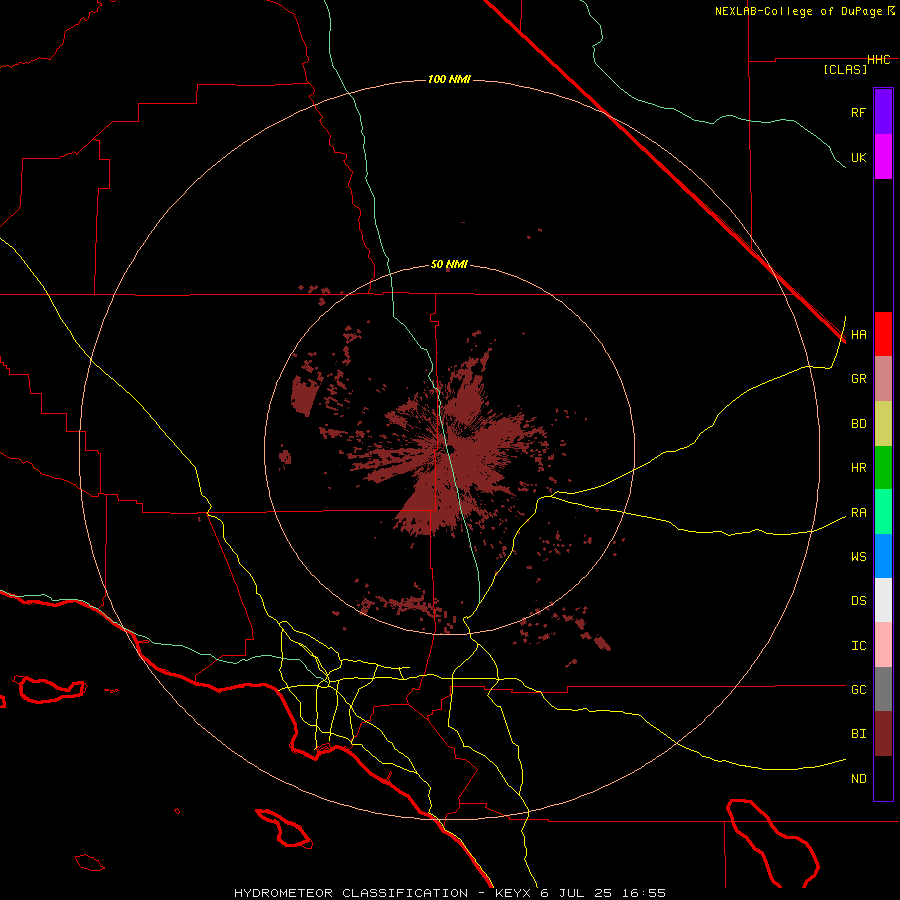Click the brown BI color swatch
Screen dimensions: 900x900
coord(883,734)
